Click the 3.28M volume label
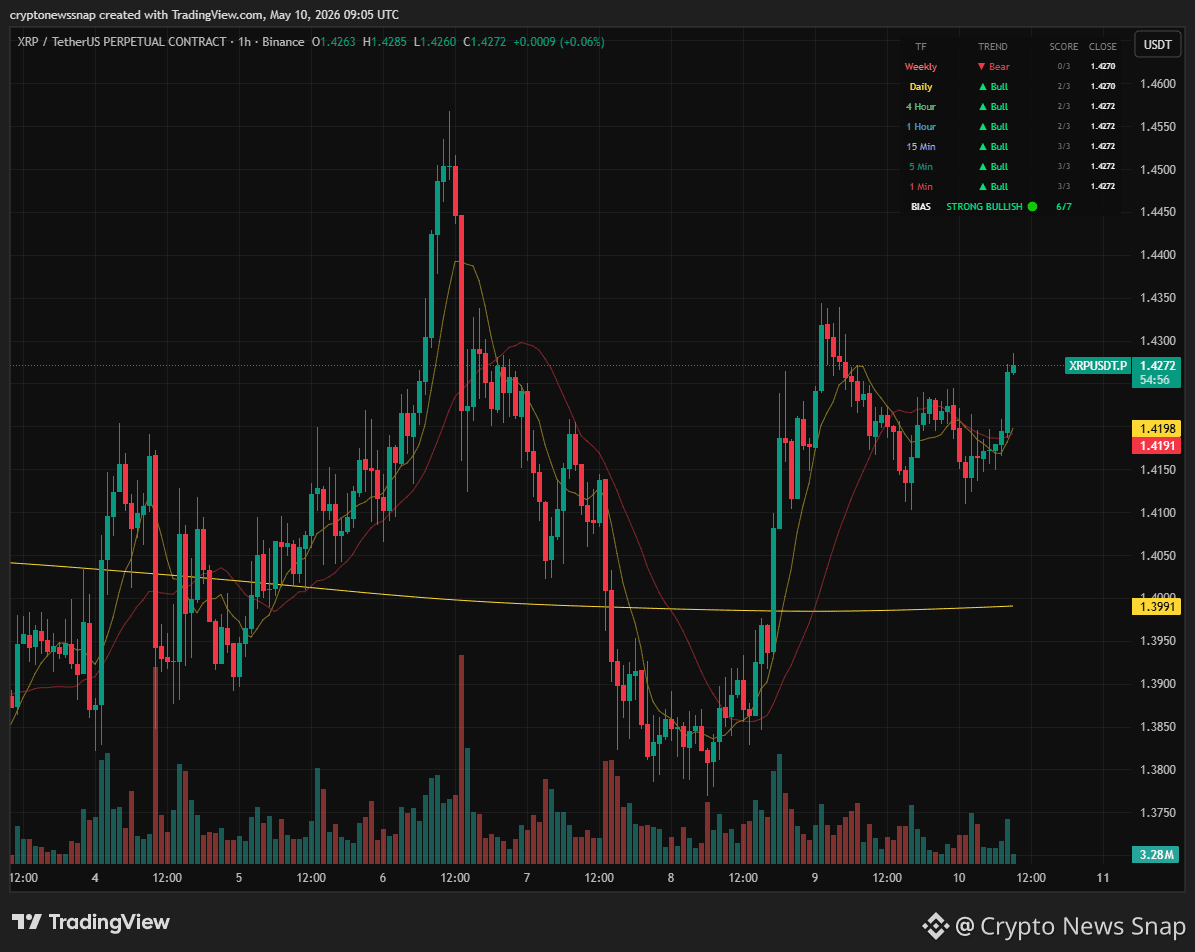The width and height of the screenshot is (1195, 952). pos(1157,854)
